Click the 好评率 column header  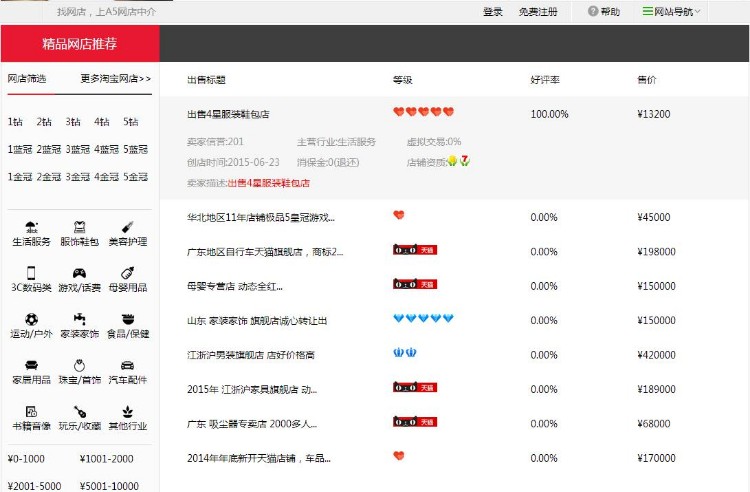545,79
